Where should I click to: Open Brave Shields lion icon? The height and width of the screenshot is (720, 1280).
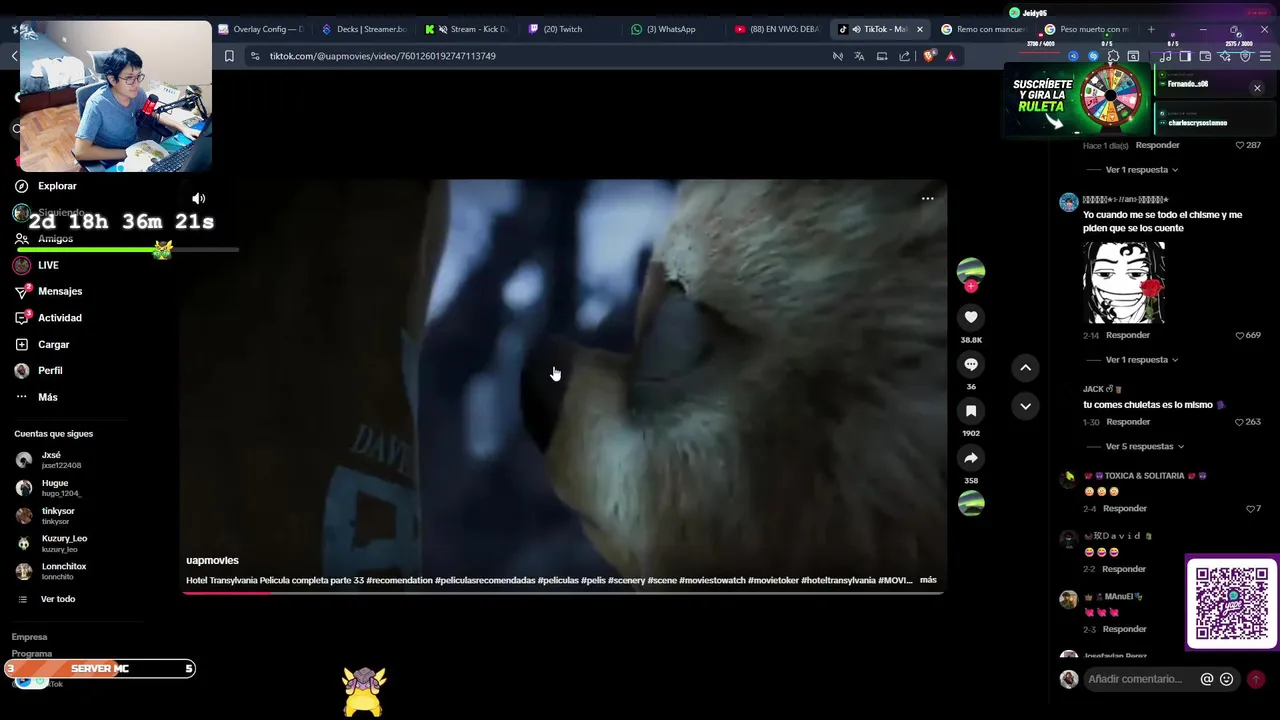point(928,56)
